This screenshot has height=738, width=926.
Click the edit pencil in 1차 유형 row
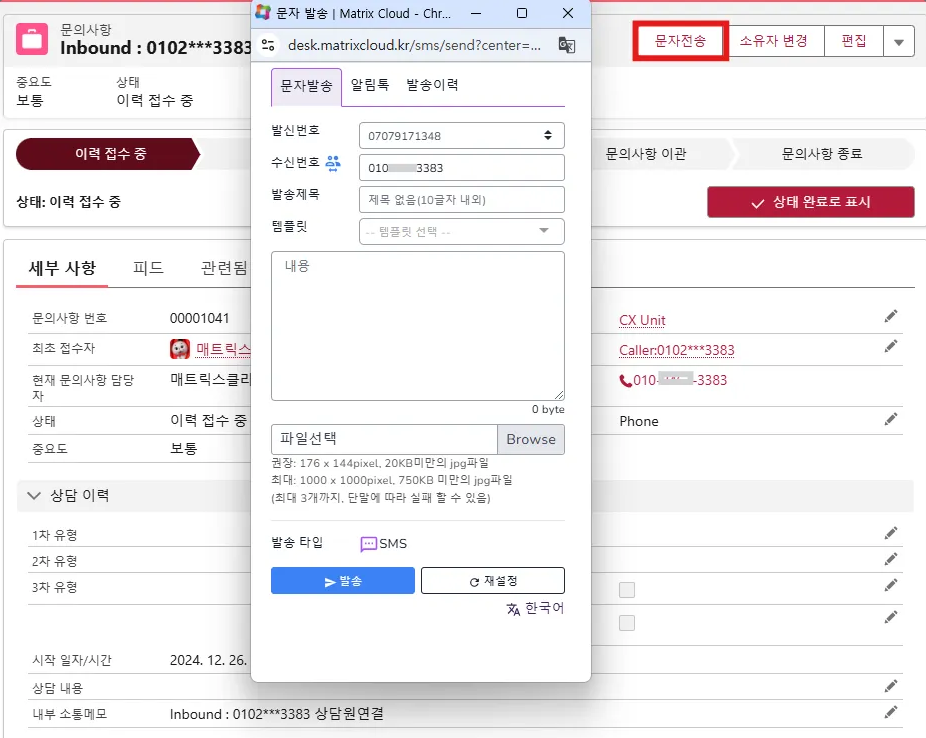click(890, 533)
